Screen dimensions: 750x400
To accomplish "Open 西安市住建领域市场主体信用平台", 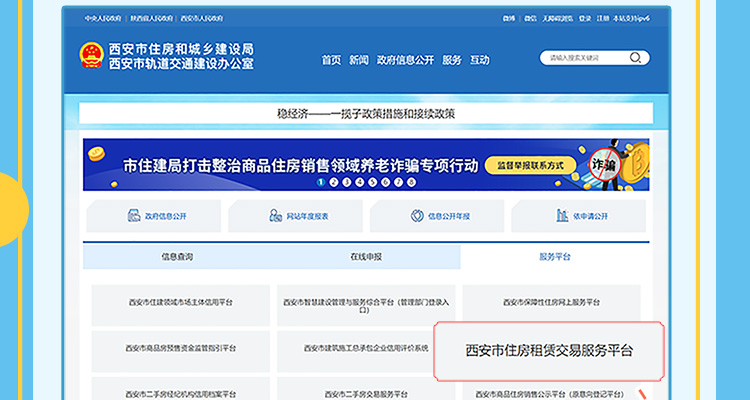I will [x=181, y=305].
